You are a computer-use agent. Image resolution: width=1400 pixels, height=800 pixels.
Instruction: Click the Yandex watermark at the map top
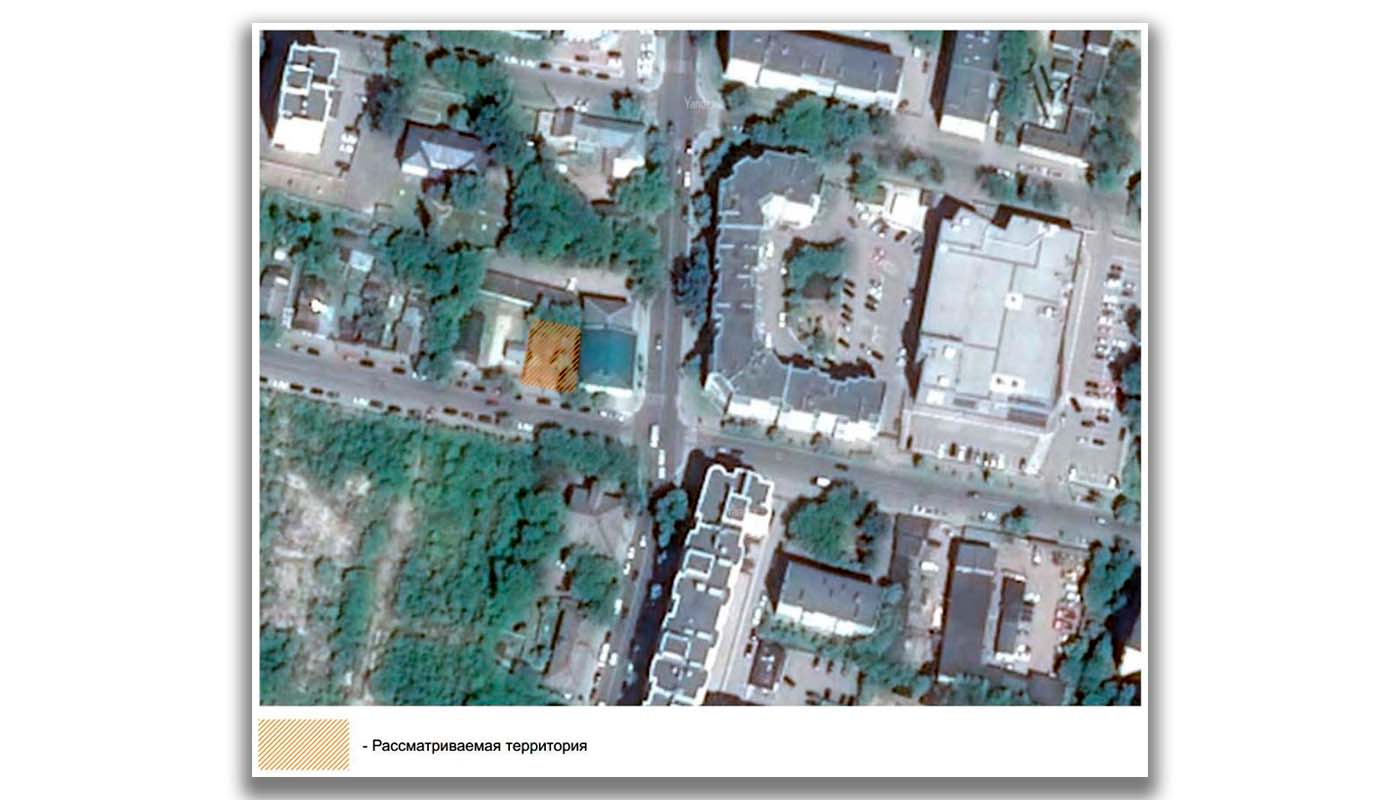696,102
